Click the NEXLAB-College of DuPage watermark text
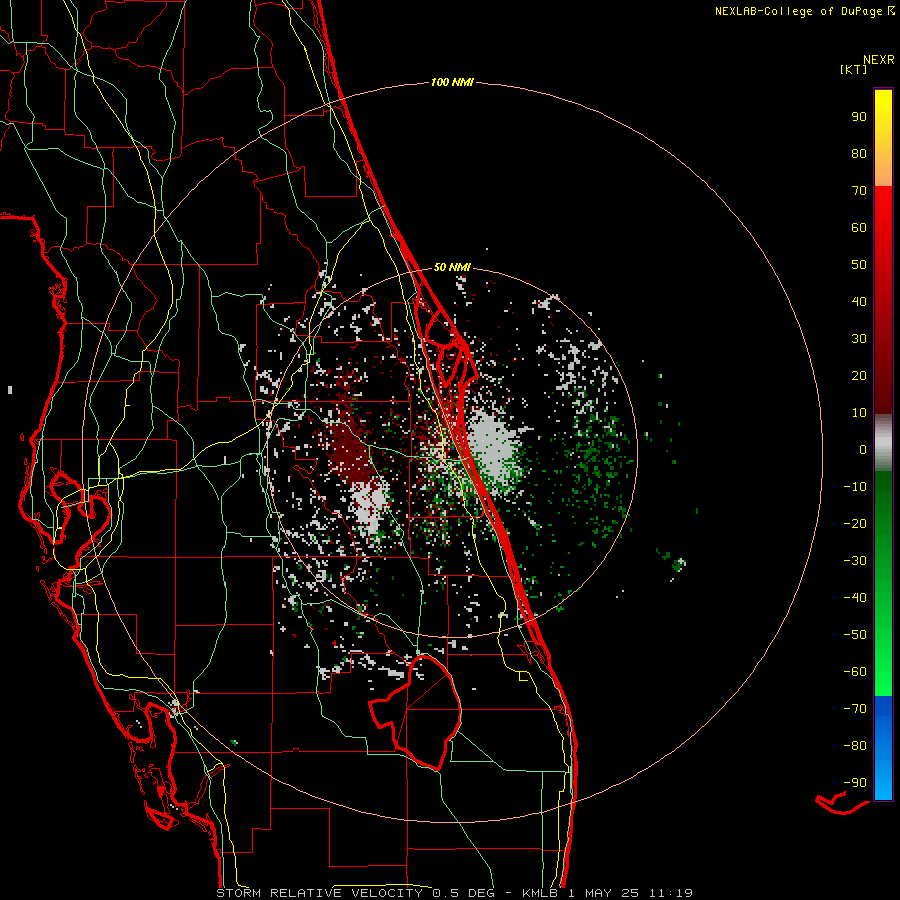Image resolution: width=900 pixels, height=900 pixels. coord(804,11)
